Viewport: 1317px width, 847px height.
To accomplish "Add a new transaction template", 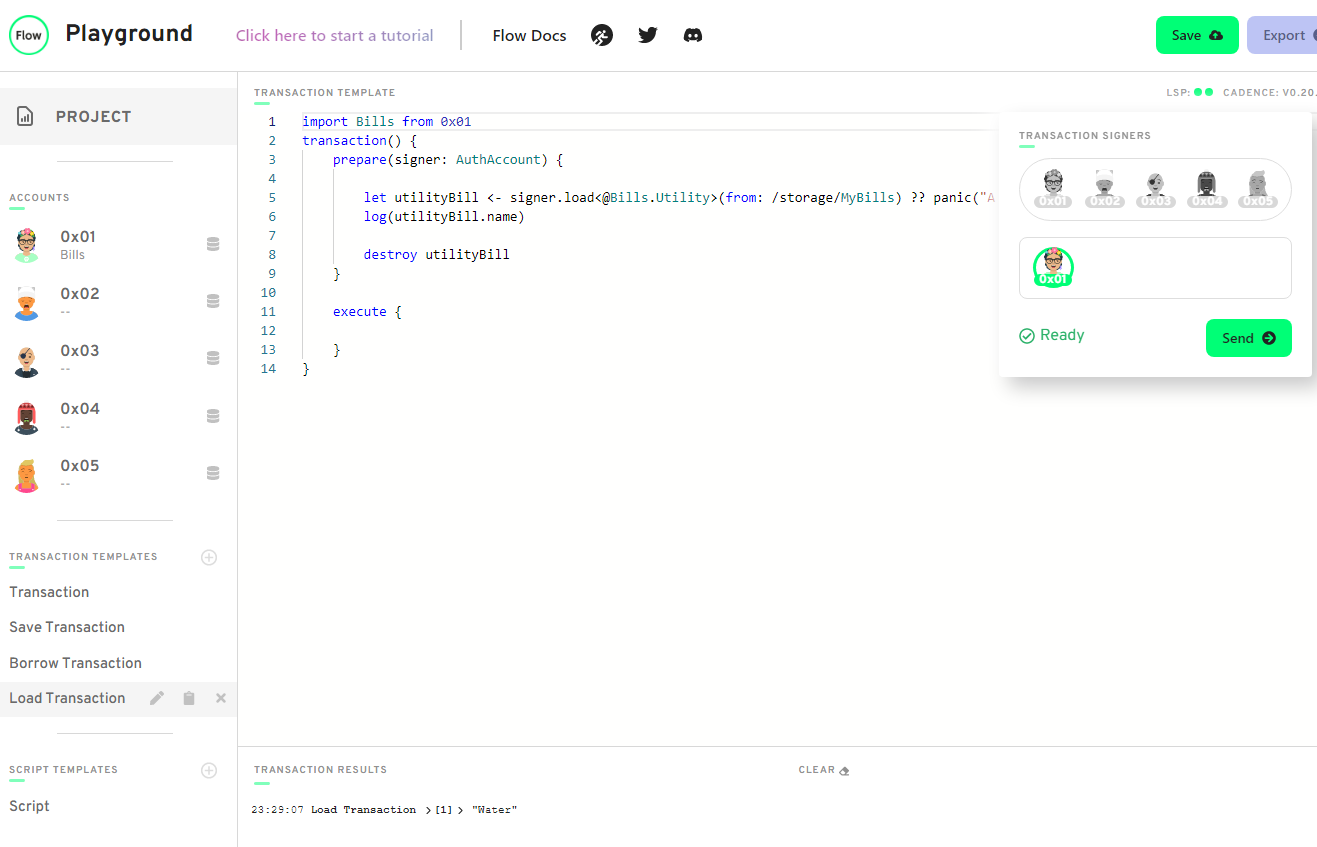I will click(x=209, y=557).
